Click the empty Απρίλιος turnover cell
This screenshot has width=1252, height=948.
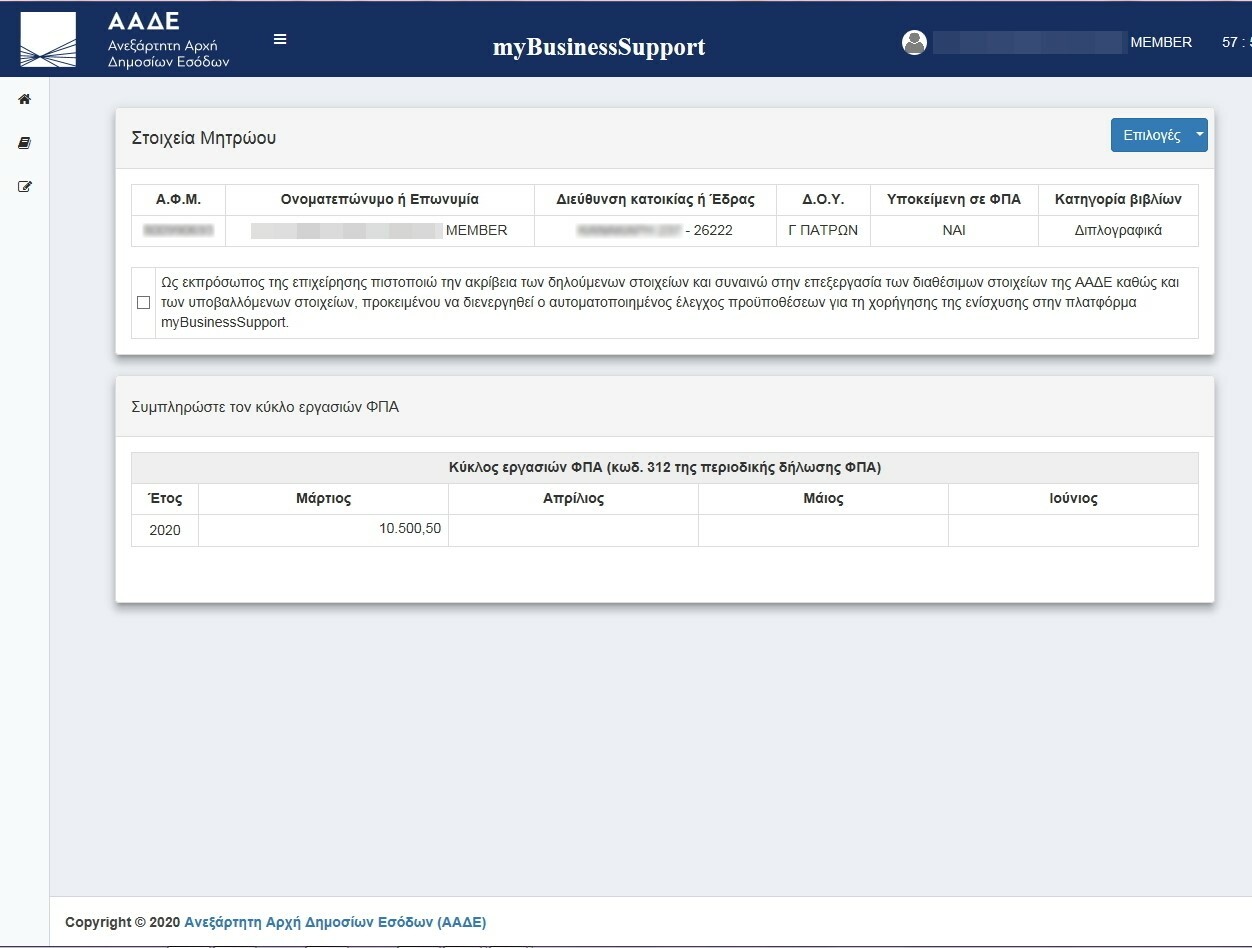[572, 529]
